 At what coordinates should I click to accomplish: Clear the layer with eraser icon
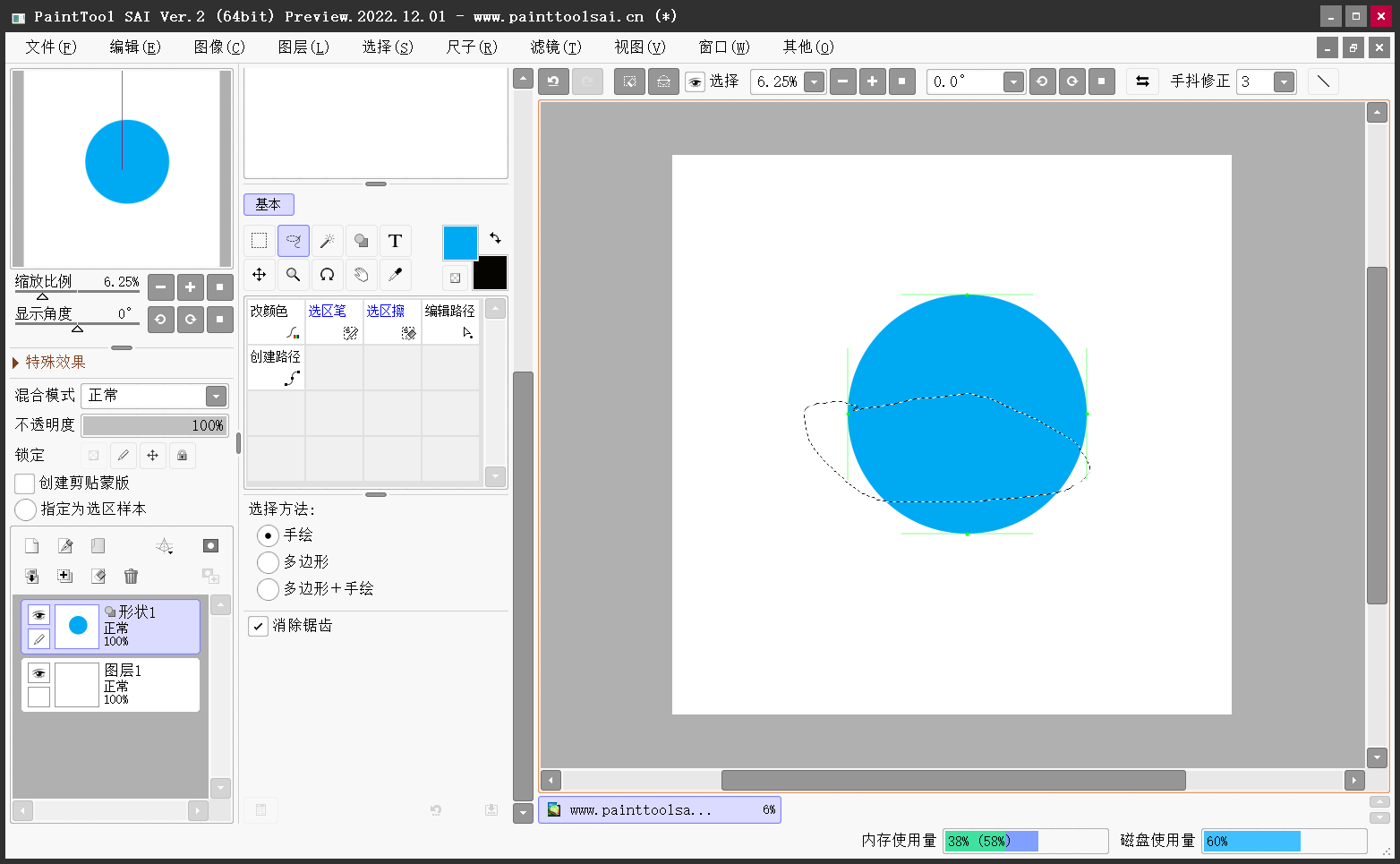click(x=98, y=577)
